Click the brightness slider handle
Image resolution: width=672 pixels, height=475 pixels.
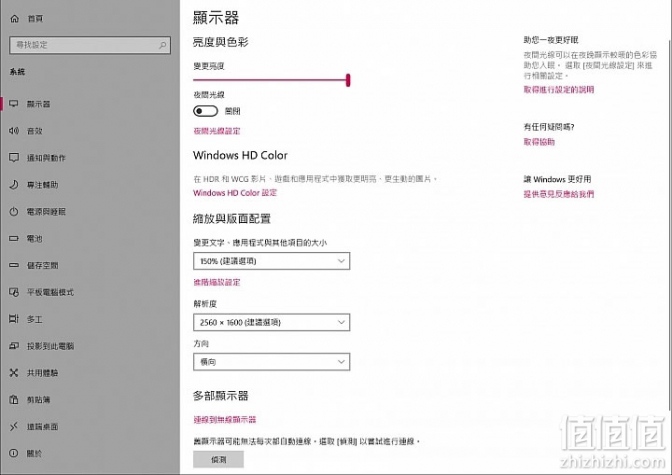click(x=348, y=80)
